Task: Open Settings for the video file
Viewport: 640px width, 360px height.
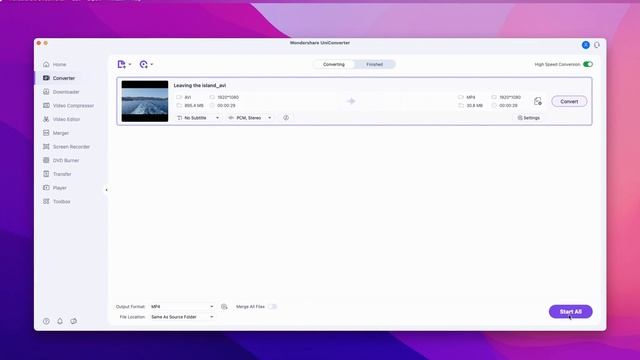Action: [529, 118]
